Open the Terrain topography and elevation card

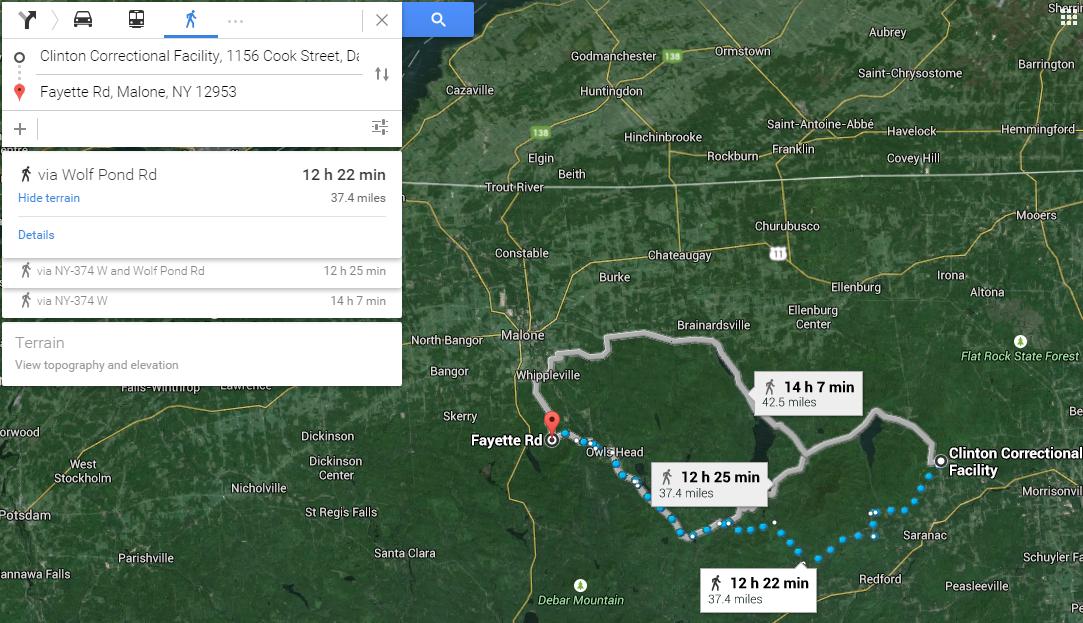[x=201, y=353]
